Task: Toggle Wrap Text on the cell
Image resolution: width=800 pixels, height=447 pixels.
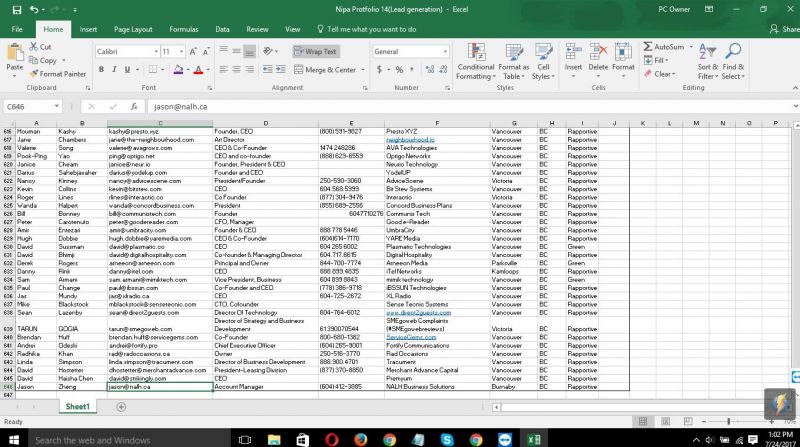Action: [316, 52]
